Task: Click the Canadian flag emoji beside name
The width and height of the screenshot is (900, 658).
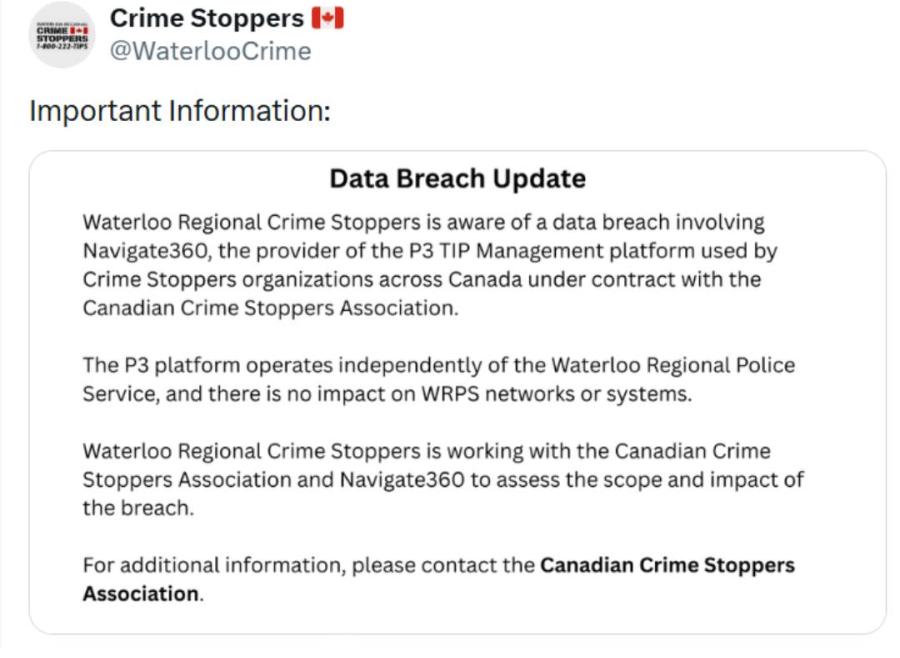Action: (x=328, y=18)
